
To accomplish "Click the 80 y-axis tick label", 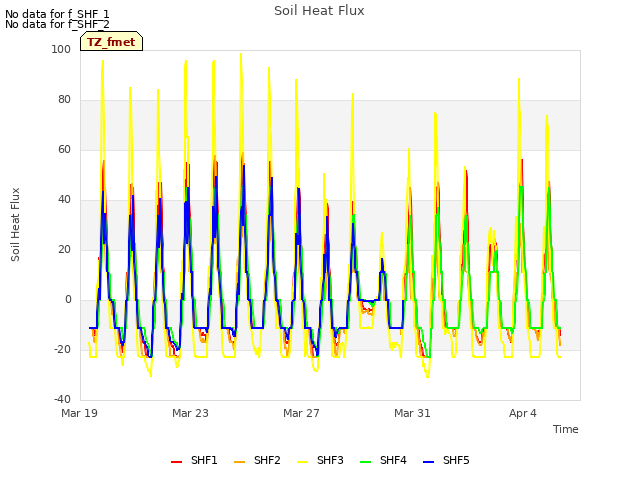I will point(64,100).
